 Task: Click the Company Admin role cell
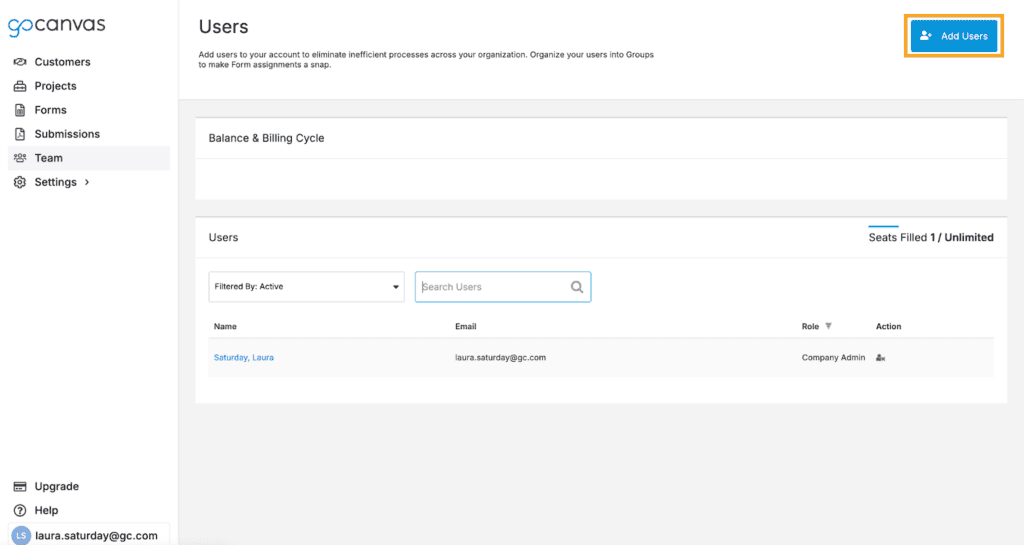(x=833, y=358)
